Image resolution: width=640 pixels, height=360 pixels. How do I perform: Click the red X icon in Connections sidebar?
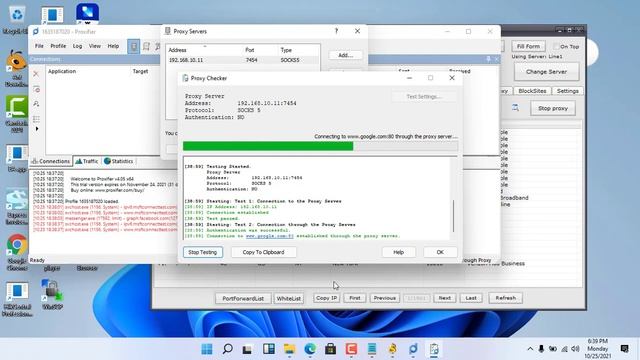36,74
